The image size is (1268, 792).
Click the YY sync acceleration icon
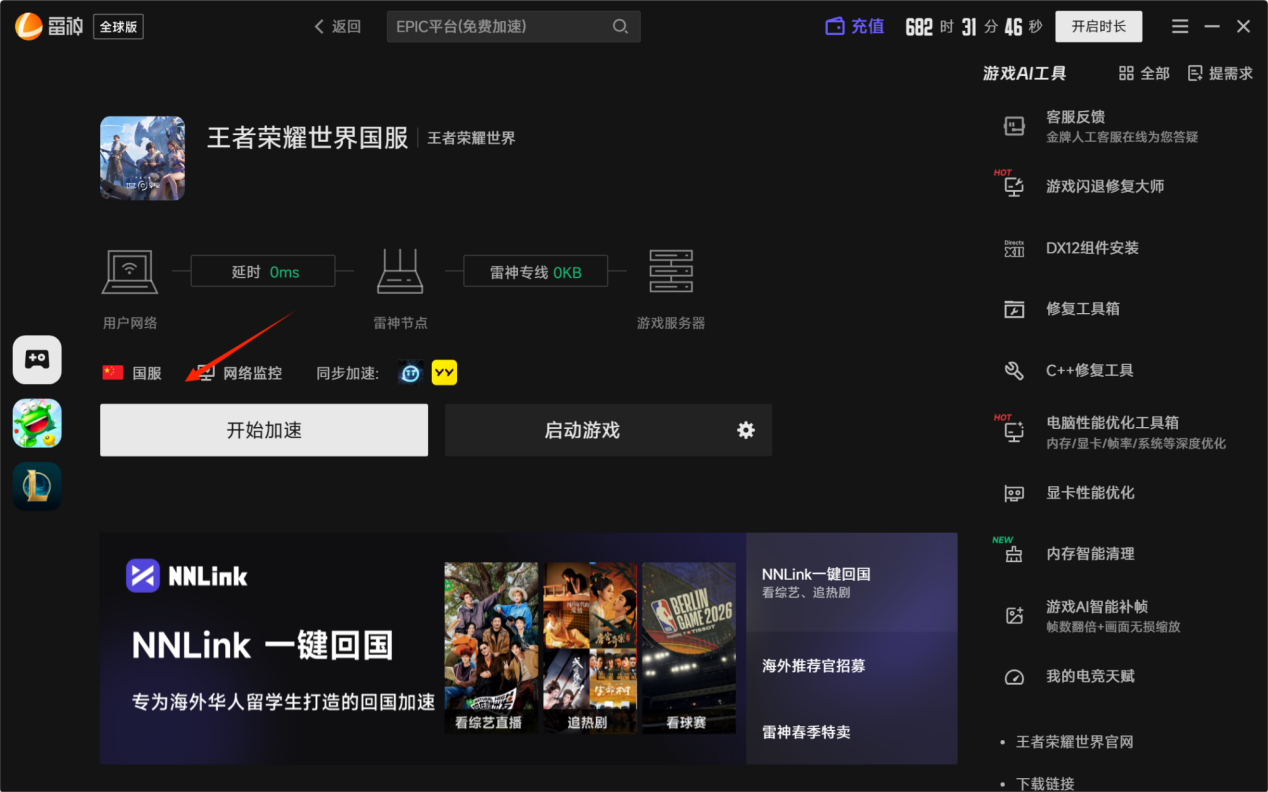click(x=444, y=373)
